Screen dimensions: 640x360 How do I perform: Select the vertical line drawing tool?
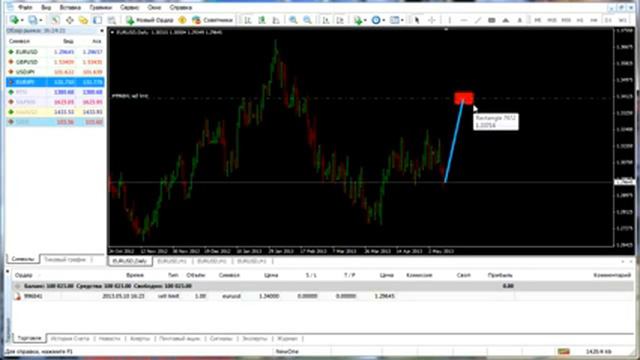449,20
